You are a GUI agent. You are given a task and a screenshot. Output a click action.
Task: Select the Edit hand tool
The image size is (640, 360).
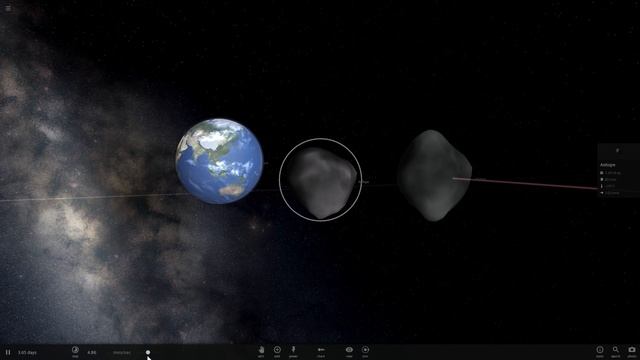[x=261, y=350]
